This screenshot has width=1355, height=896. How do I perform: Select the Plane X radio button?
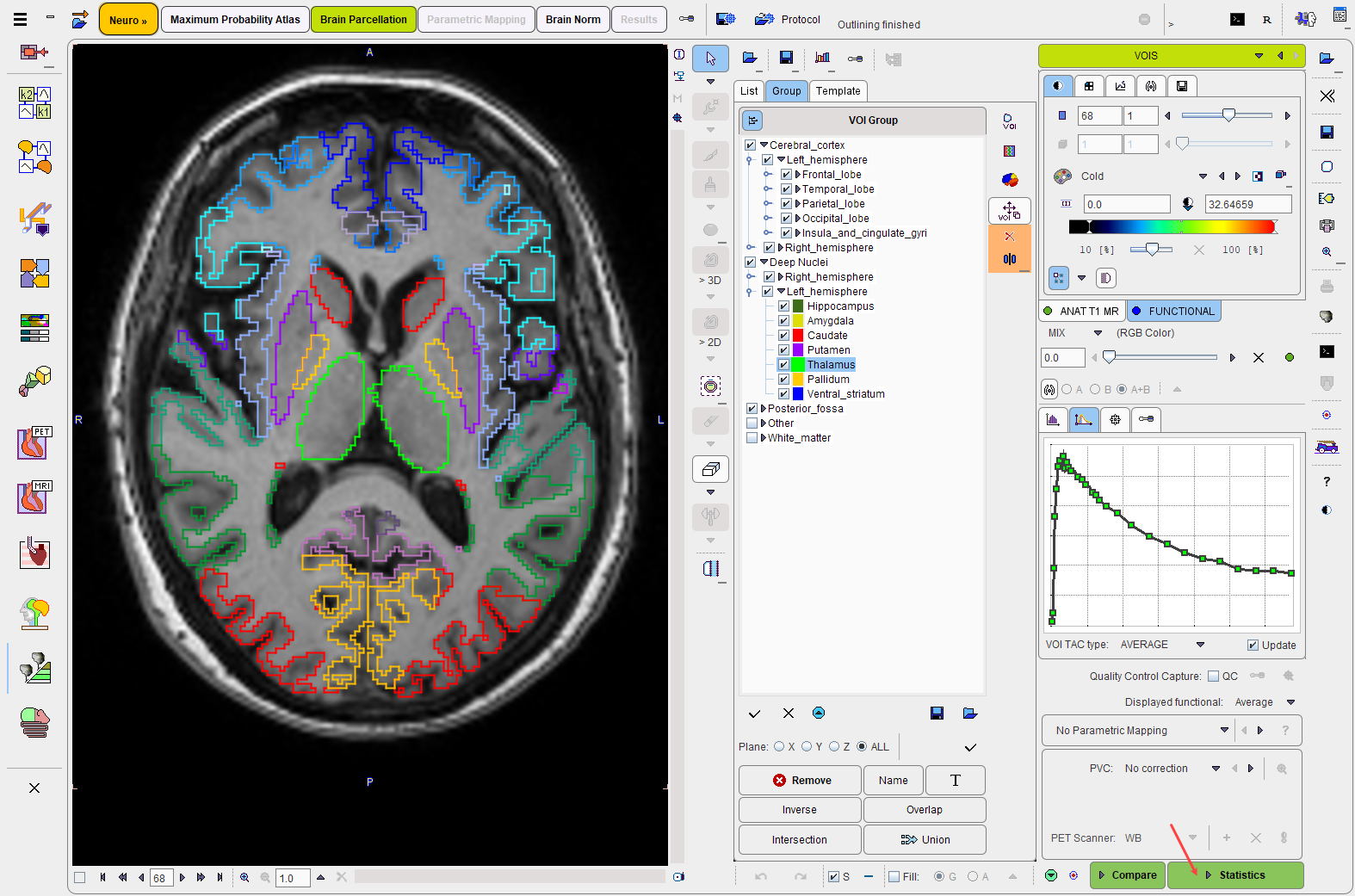click(x=779, y=746)
